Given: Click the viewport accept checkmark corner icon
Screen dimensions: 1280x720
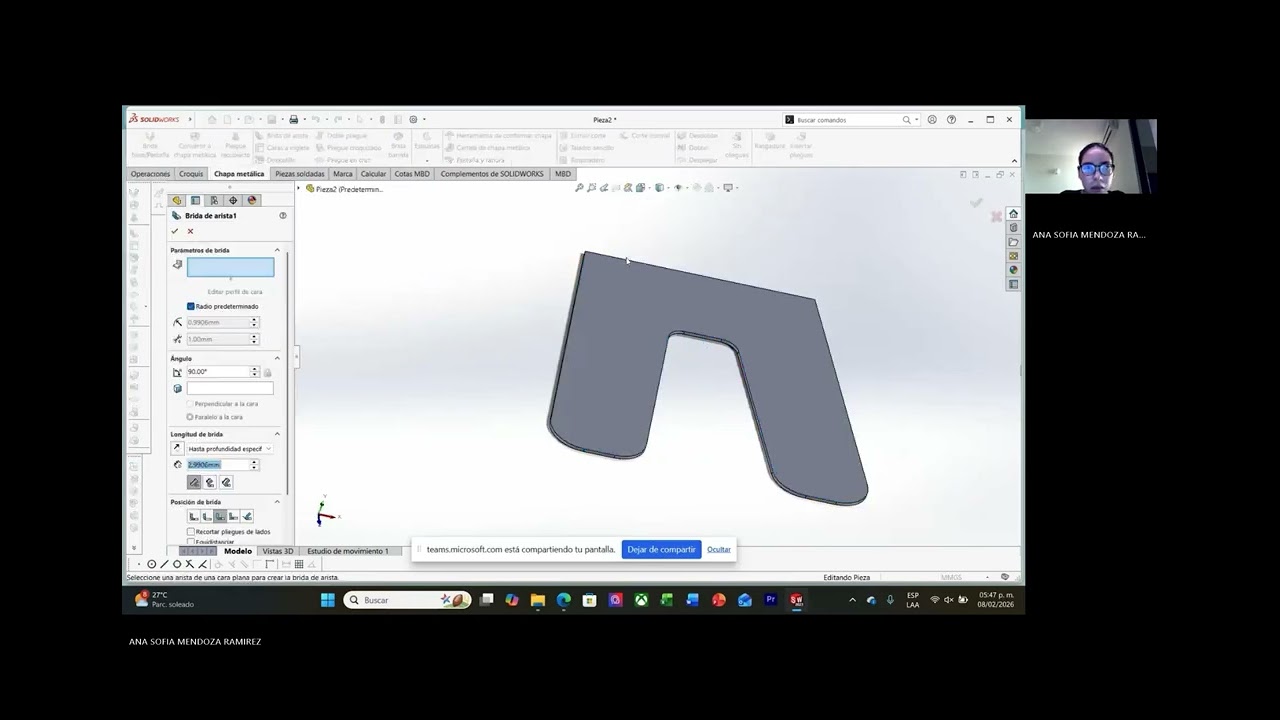Looking at the screenshot, I should coord(976,203).
